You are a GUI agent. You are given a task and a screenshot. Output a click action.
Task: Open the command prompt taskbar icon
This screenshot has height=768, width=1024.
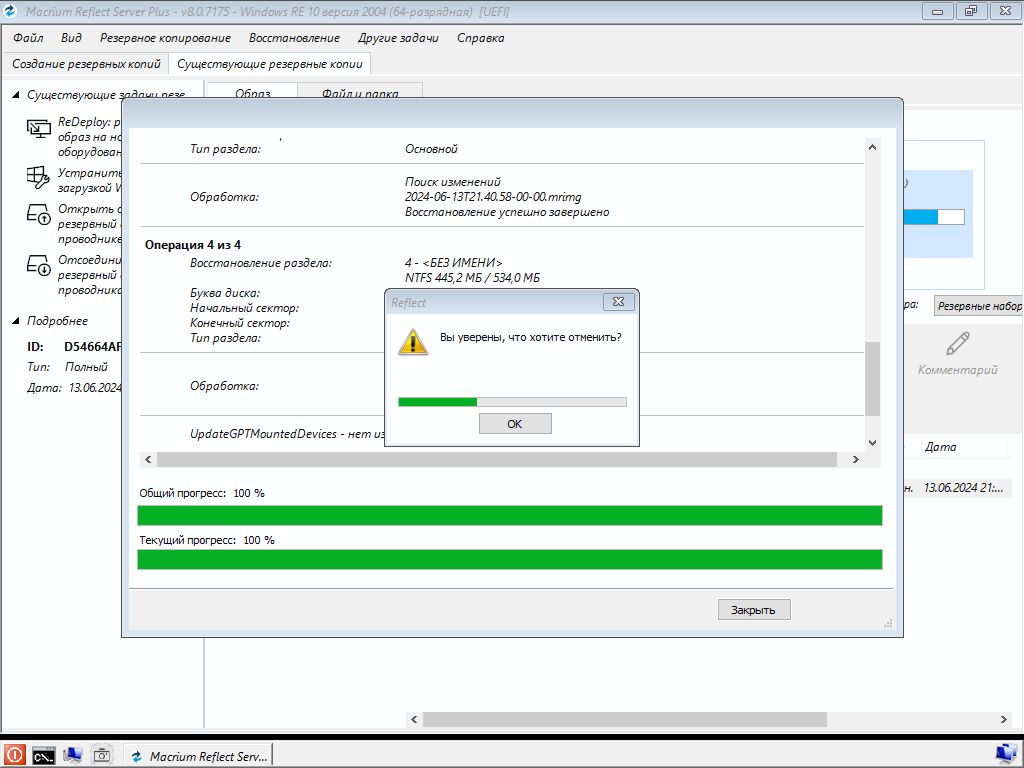(43, 755)
